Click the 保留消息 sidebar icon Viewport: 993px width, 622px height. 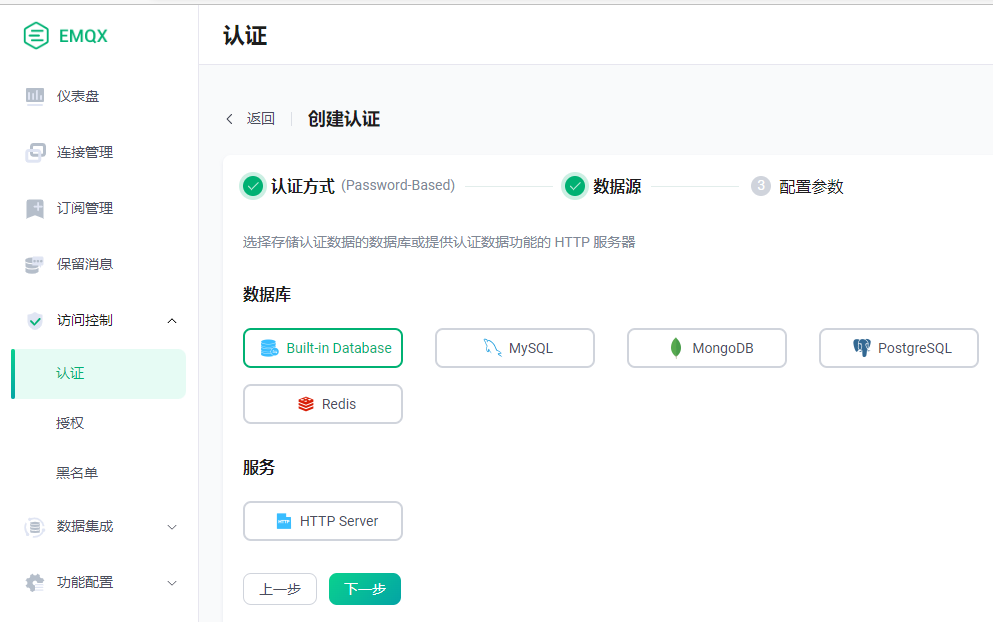pyautogui.click(x=34, y=264)
